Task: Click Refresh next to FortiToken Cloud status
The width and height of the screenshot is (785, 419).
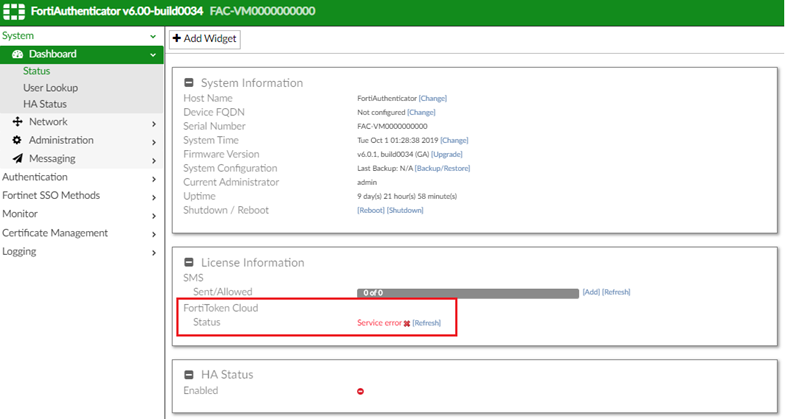Action: pos(426,323)
